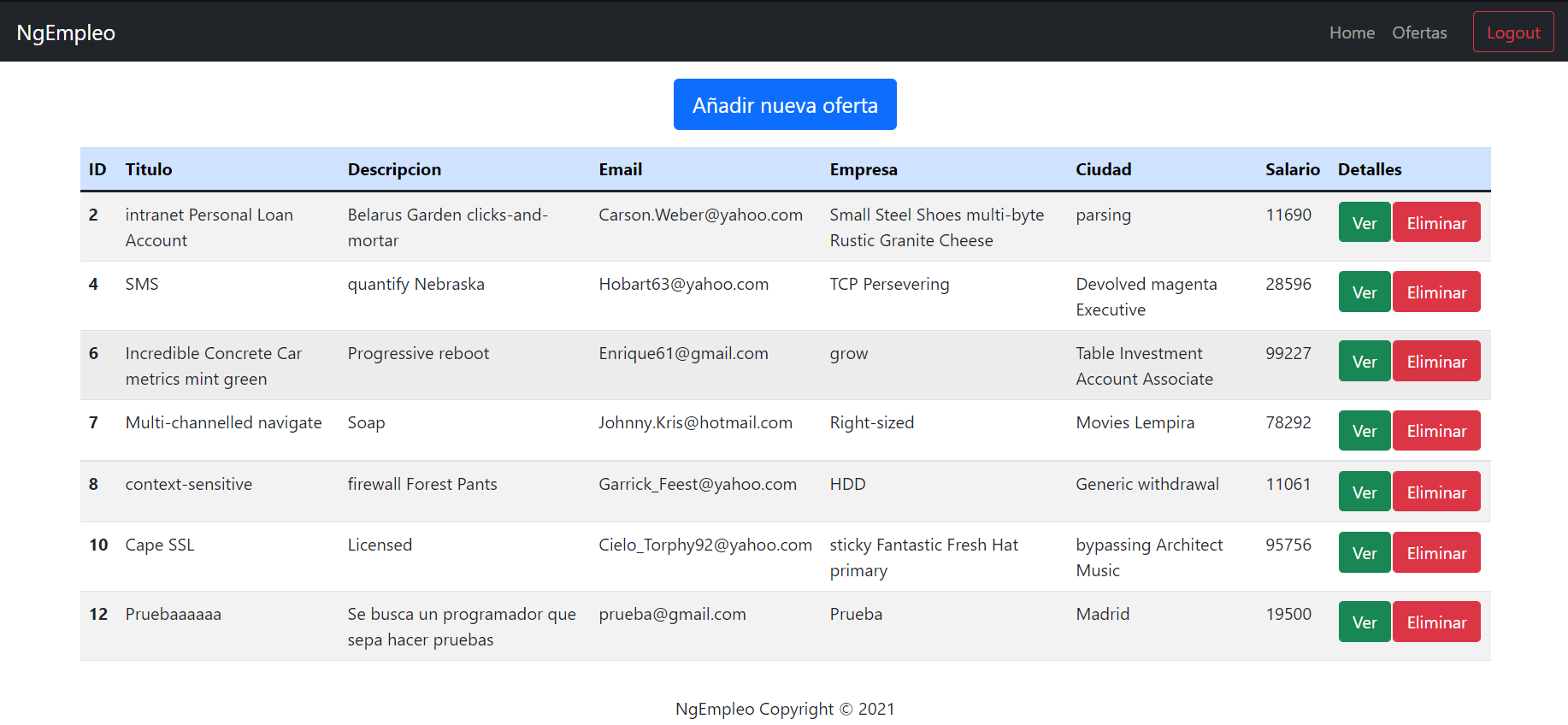Eliminate the context-sensitive offer
The image size is (1568, 725).
[1435, 492]
